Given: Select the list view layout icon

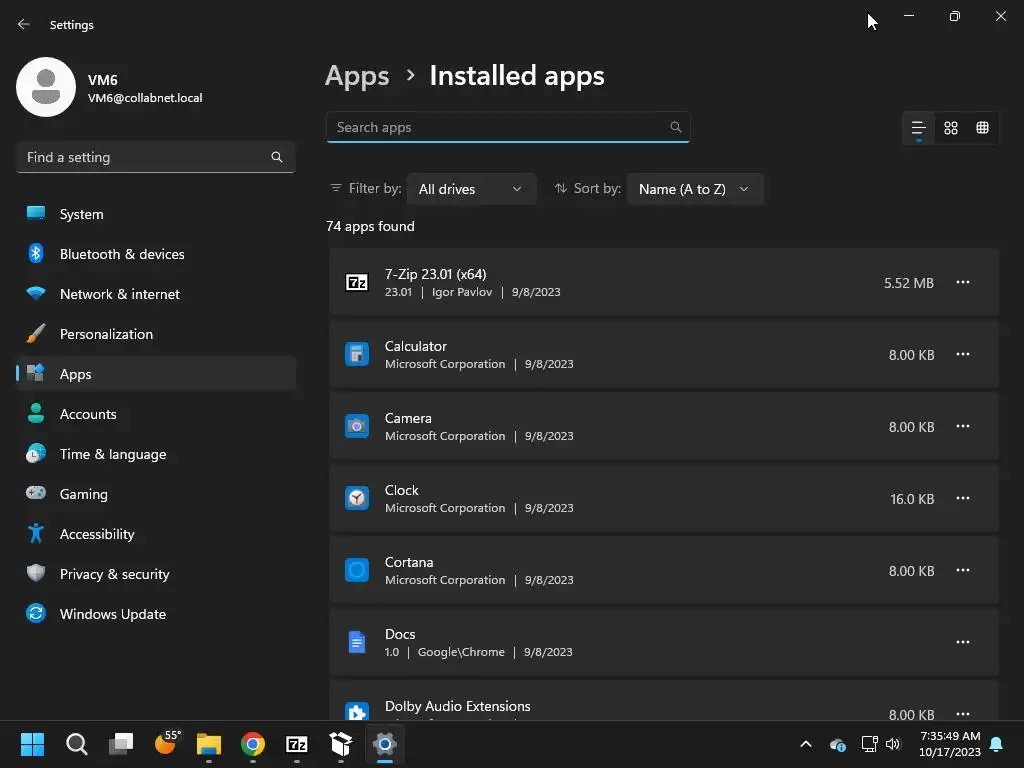Looking at the screenshot, I should 918,128.
